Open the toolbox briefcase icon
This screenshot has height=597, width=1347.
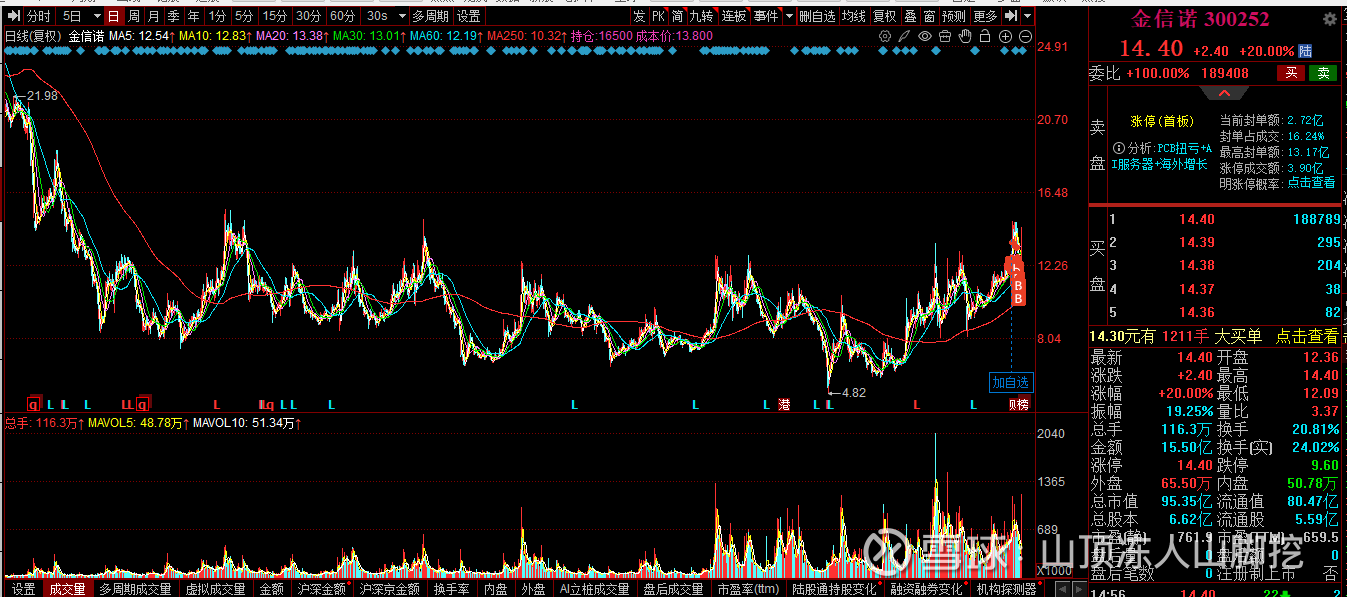(x=945, y=36)
